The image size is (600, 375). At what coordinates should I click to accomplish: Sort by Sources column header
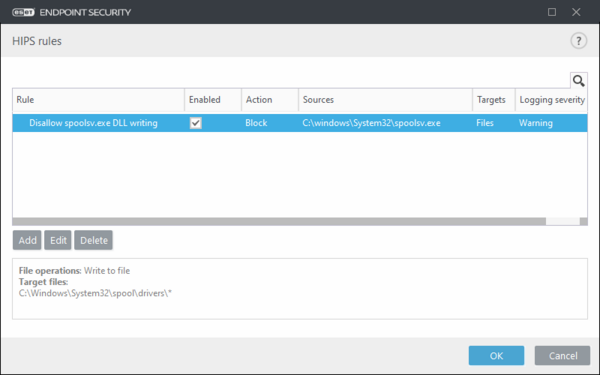385,100
